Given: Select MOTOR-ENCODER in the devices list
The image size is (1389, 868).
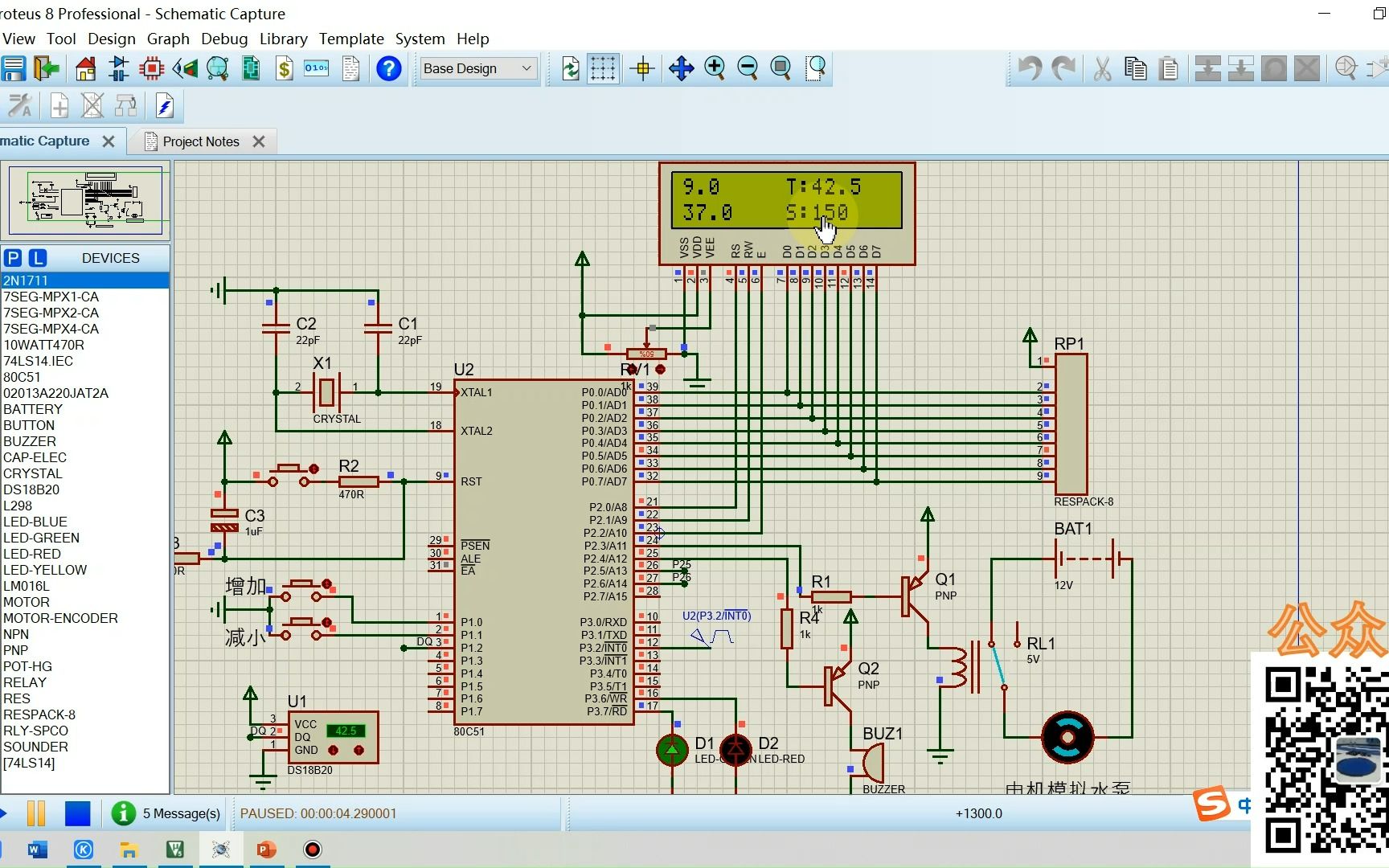Looking at the screenshot, I should pyautogui.click(x=85, y=618).
